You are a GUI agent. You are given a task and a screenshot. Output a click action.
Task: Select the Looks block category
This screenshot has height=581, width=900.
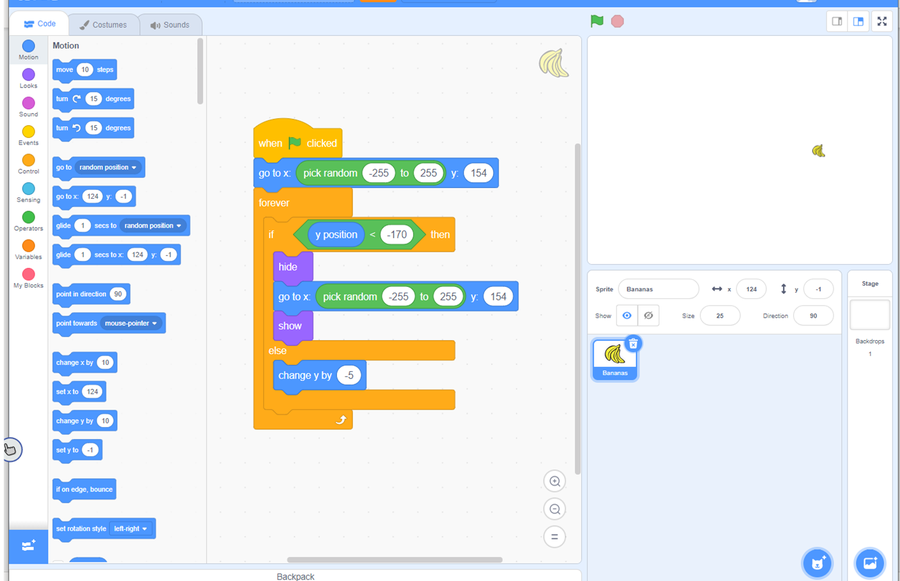point(28,76)
